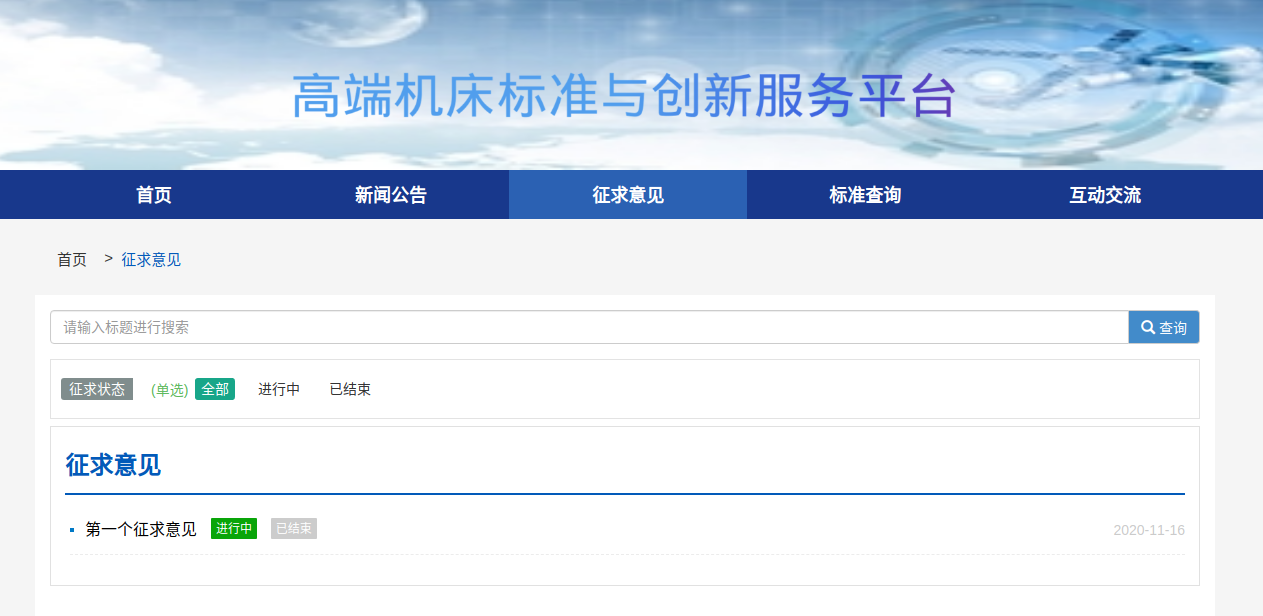Click the green (单选) hint text
Screen dimensions: 1263x616
tap(169, 390)
